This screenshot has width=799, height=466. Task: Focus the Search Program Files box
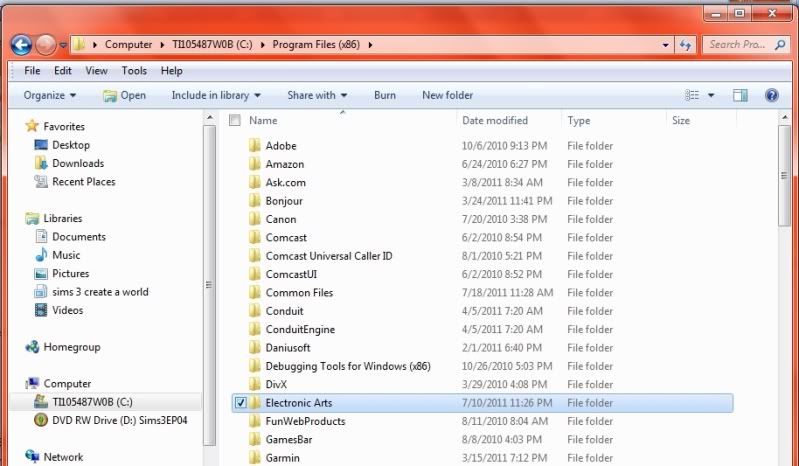(x=745, y=45)
